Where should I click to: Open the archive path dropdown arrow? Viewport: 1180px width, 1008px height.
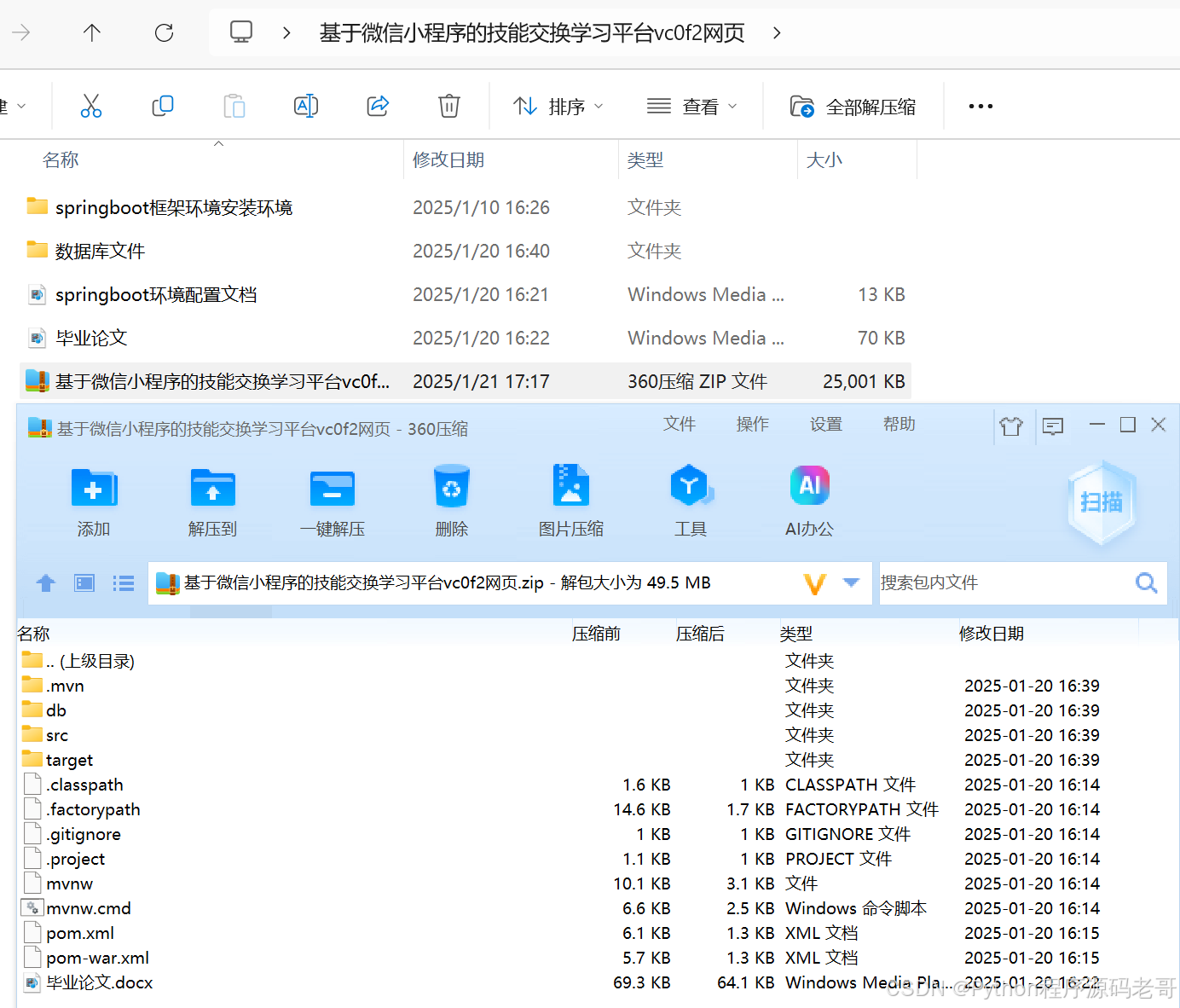[x=851, y=582]
